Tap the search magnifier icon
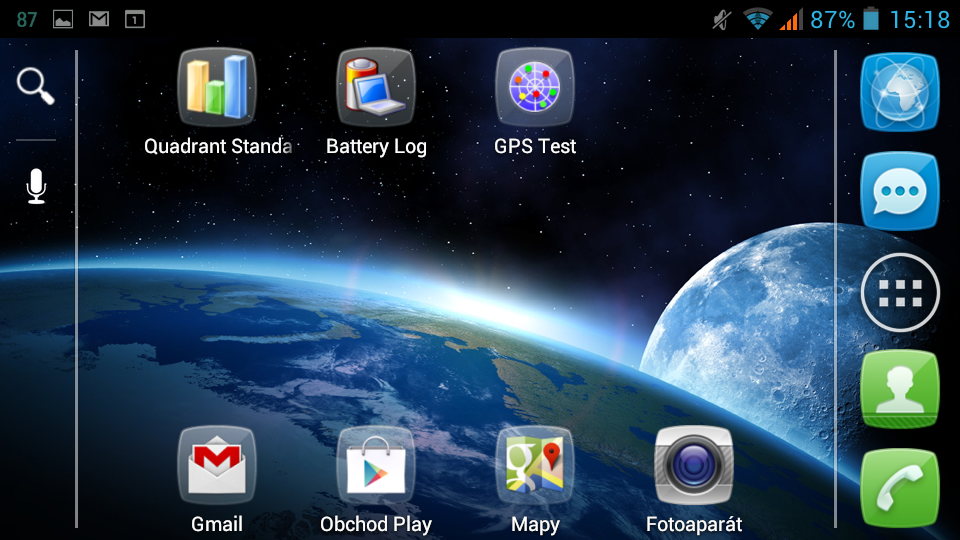 36,86
